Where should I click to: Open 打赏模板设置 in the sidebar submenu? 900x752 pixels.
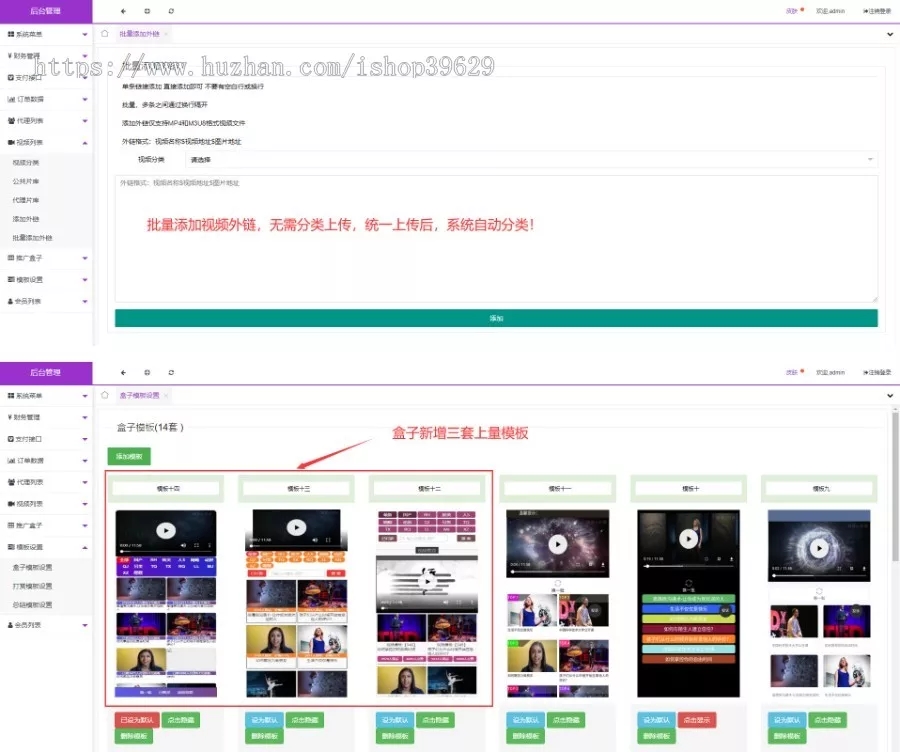coord(33,586)
